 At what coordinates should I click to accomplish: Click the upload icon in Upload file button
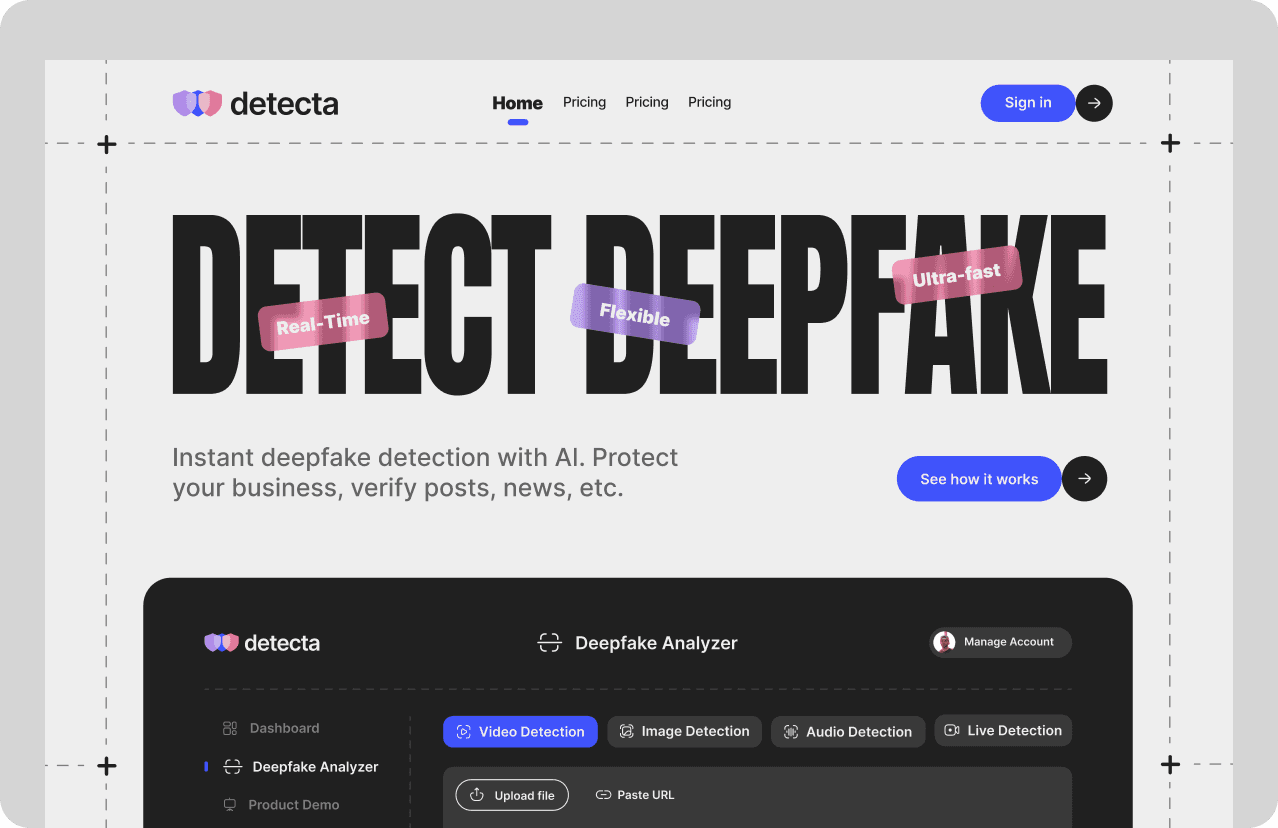click(477, 795)
